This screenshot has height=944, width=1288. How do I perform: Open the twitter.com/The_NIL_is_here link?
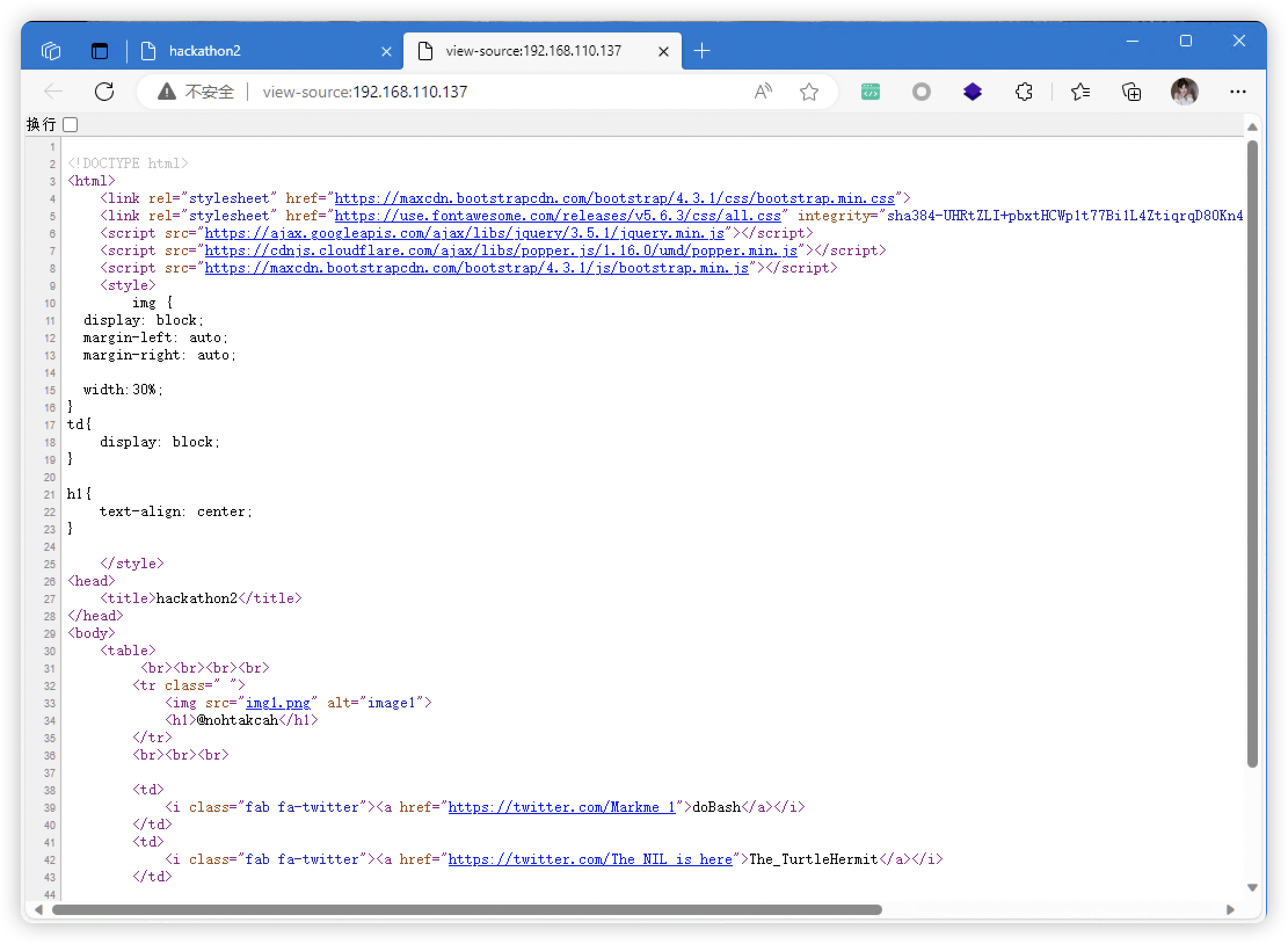pyautogui.click(x=590, y=859)
